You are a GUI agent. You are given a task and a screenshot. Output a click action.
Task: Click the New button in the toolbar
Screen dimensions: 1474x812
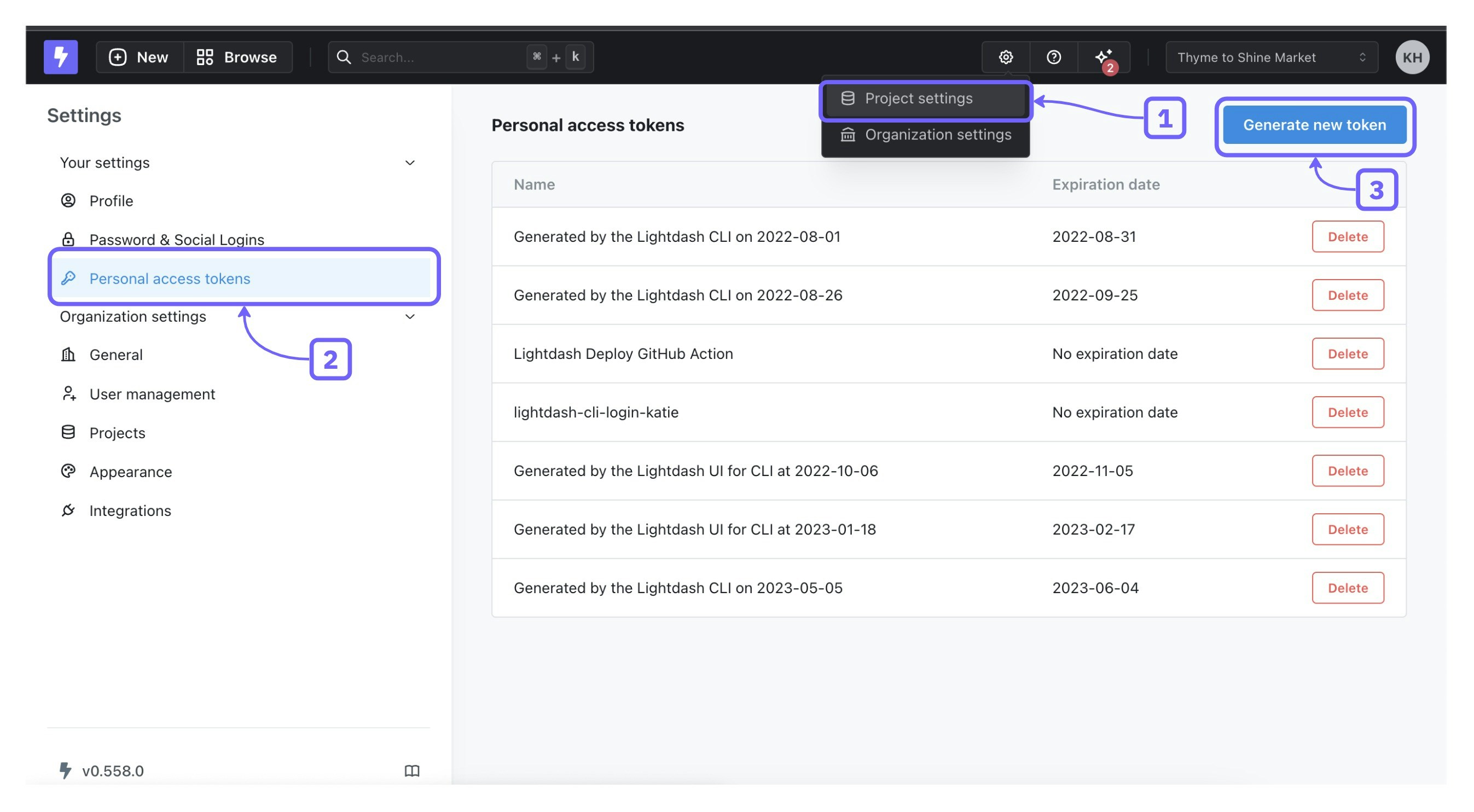pyautogui.click(x=139, y=57)
